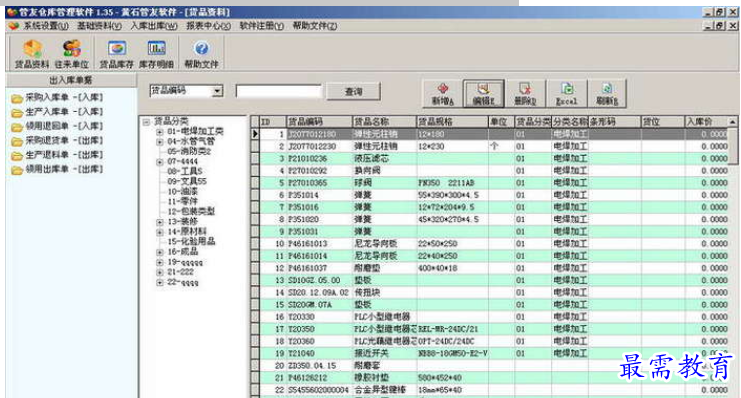Click the P27010365 item code cell

(x=319, y=183)
